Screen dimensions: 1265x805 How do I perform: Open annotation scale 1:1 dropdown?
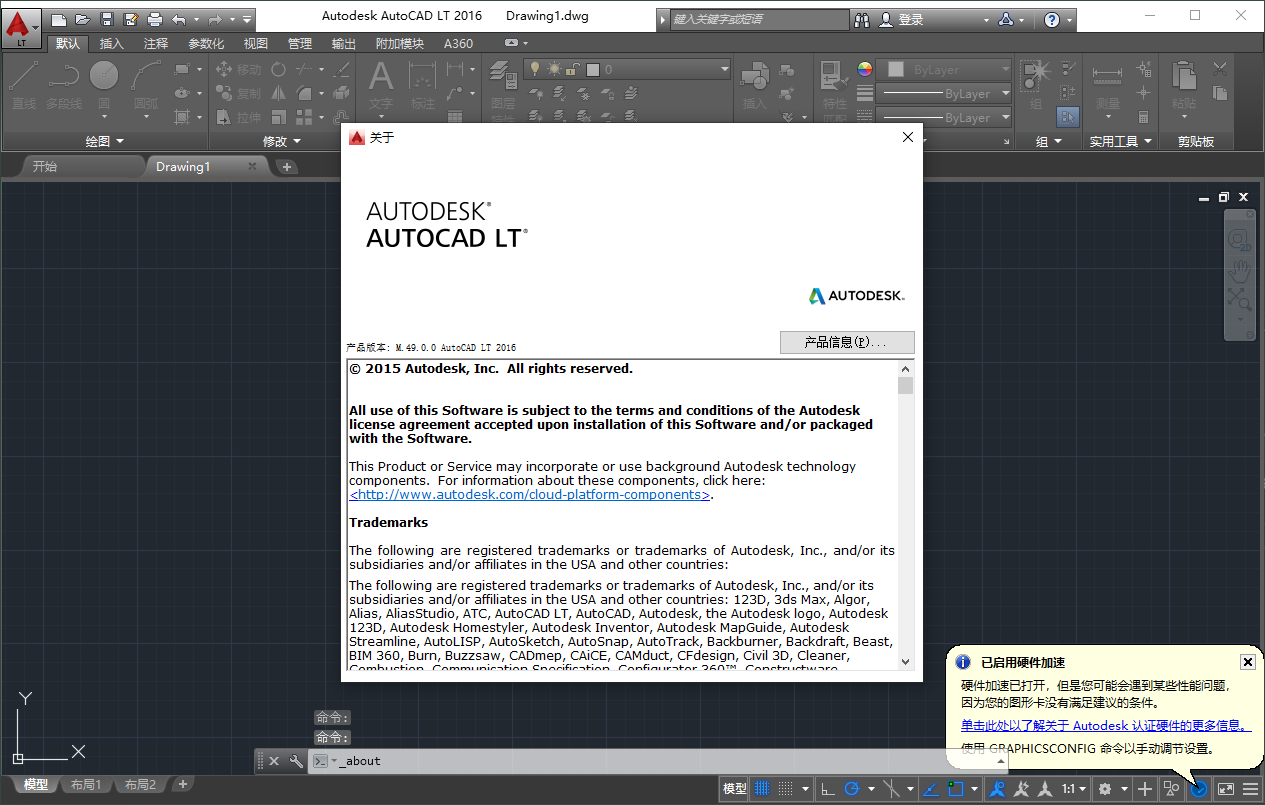(1076, 788)
